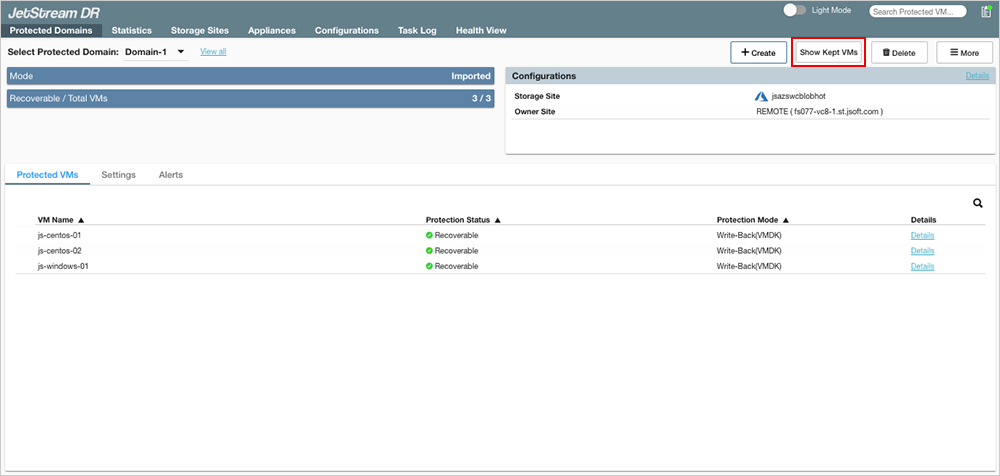Sort by VM Name arrow icon

point(81,219)
